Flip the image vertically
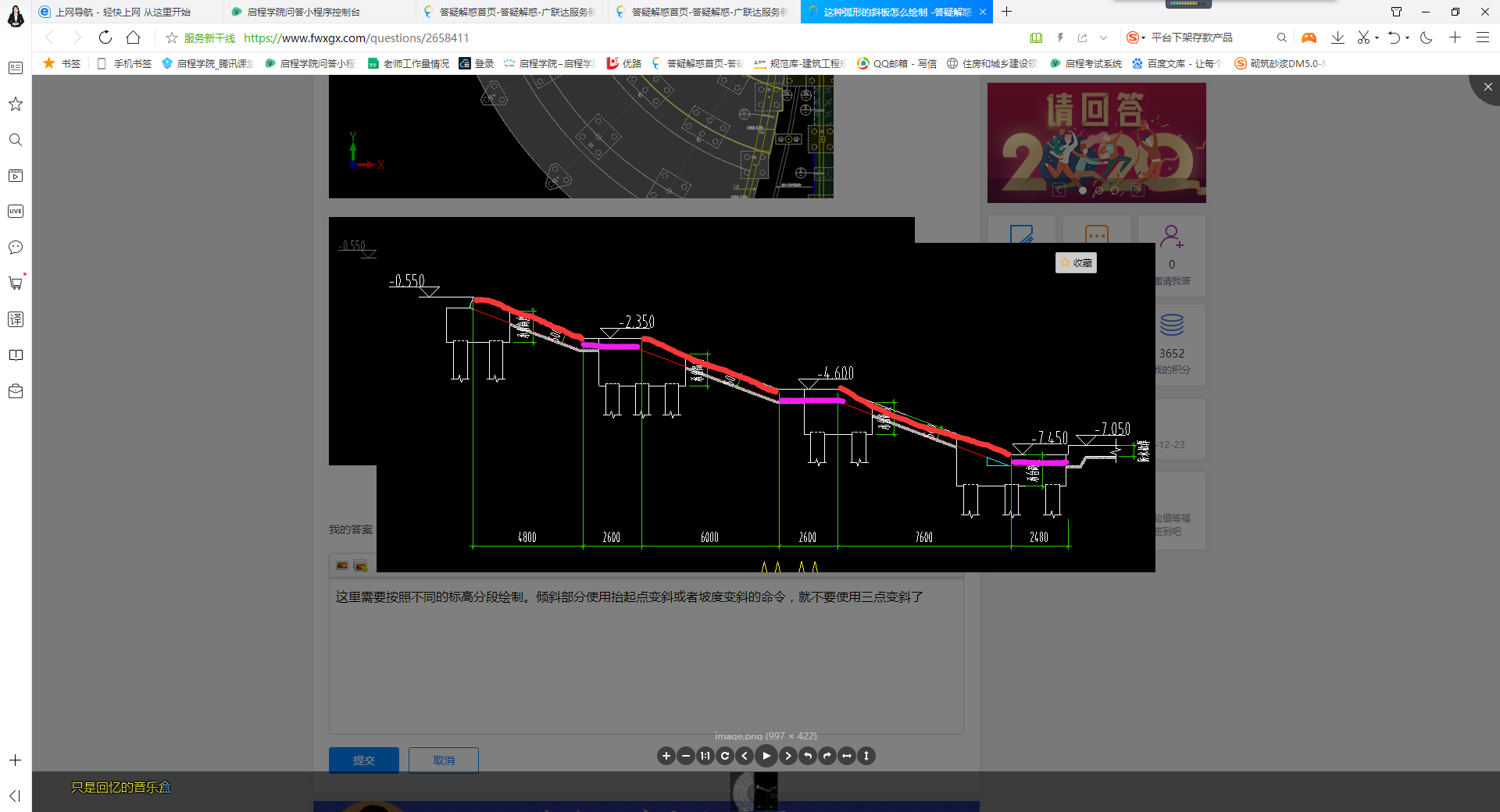1500x812 pixels. click(x=866, y=756)
